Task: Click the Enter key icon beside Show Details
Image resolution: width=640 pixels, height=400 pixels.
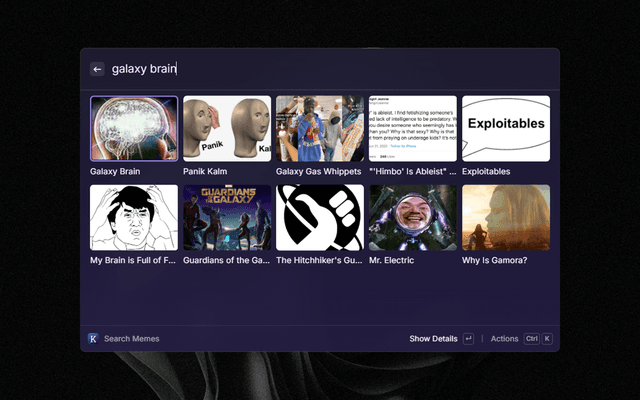Action: (468, 338)
